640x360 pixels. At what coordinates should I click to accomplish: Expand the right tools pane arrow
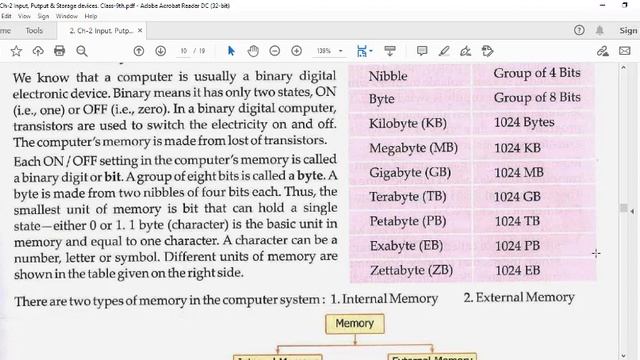click(633, 211)
